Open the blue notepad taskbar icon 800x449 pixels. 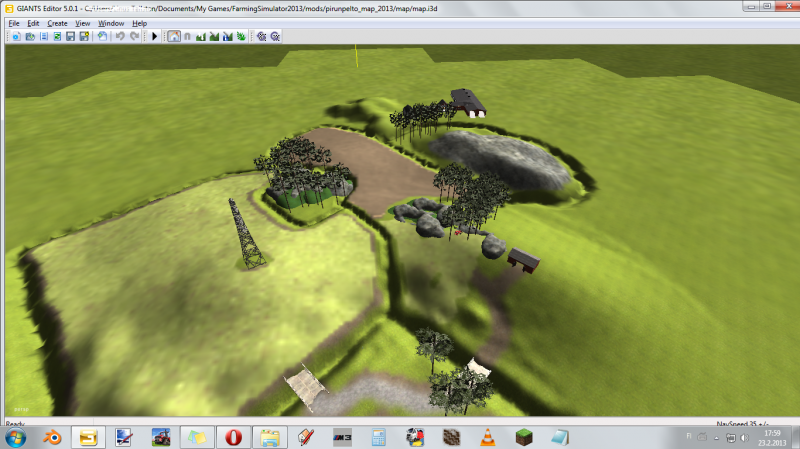coord(560,438)
